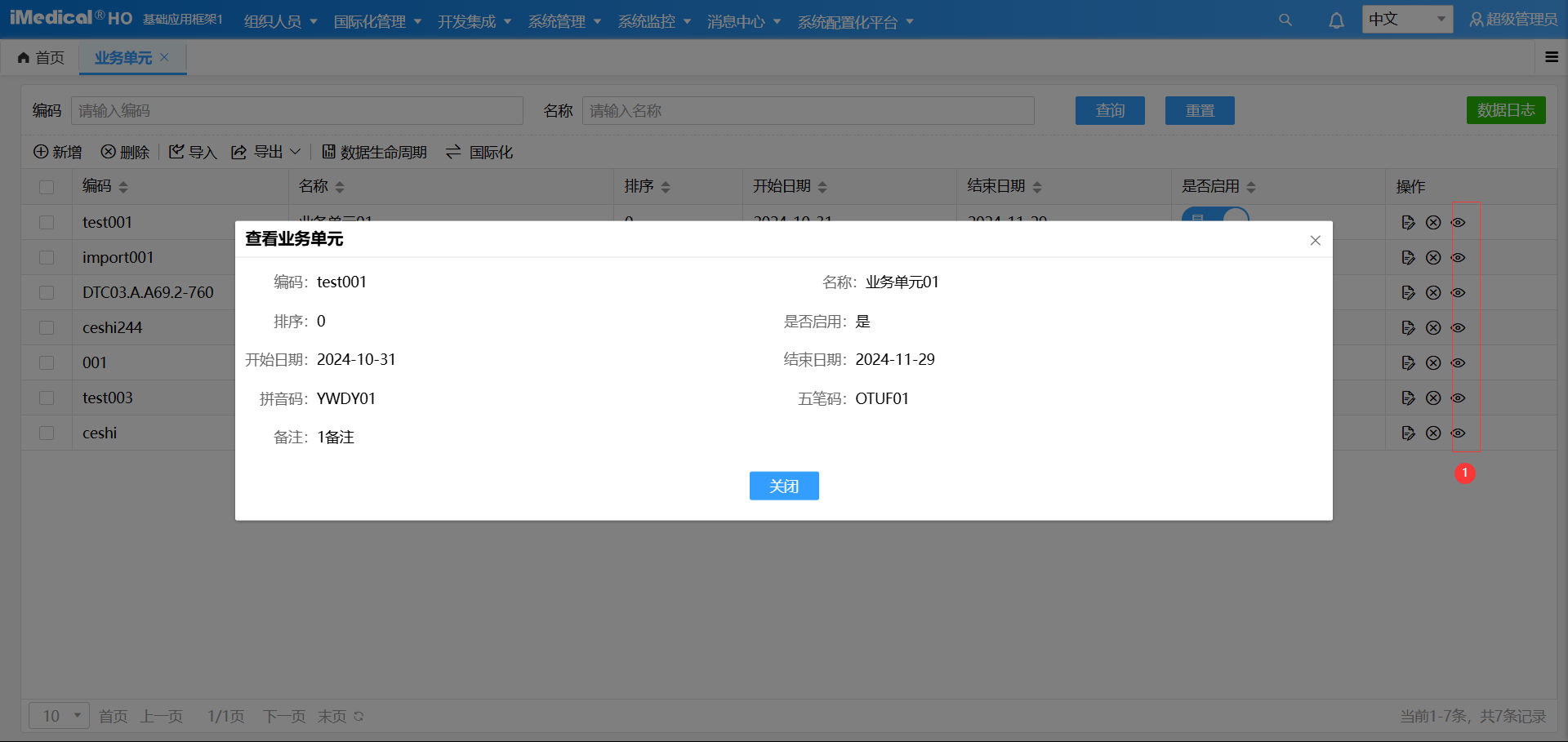Click the 关闭 button in dialog
Image resolution: width=1568 pixels, height=742 pixels.
pos(784,486)
